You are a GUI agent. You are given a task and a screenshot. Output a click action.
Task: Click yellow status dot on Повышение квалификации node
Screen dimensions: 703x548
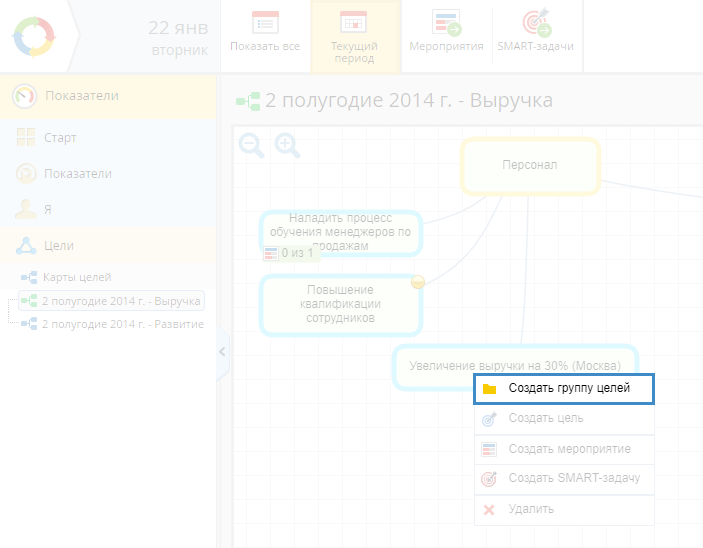click(x=418, y=282)
